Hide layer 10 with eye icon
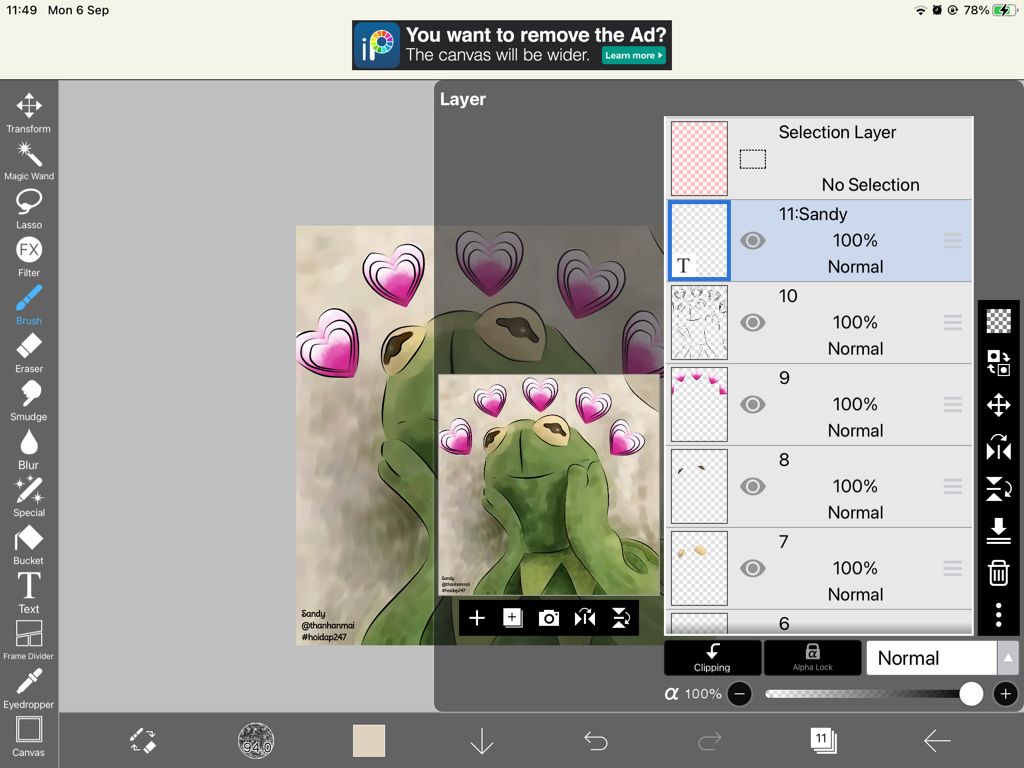Image resolution: width=1024 pixels, height=768 pixels. (752, 323)
